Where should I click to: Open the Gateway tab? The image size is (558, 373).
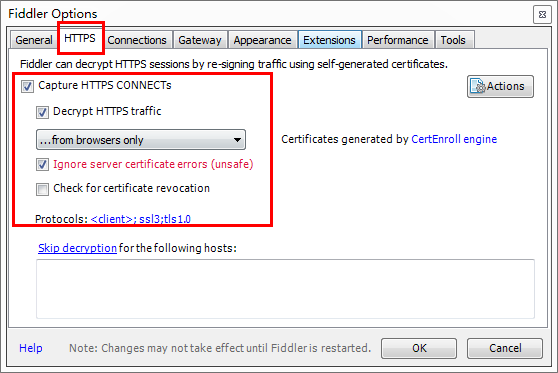200,40
